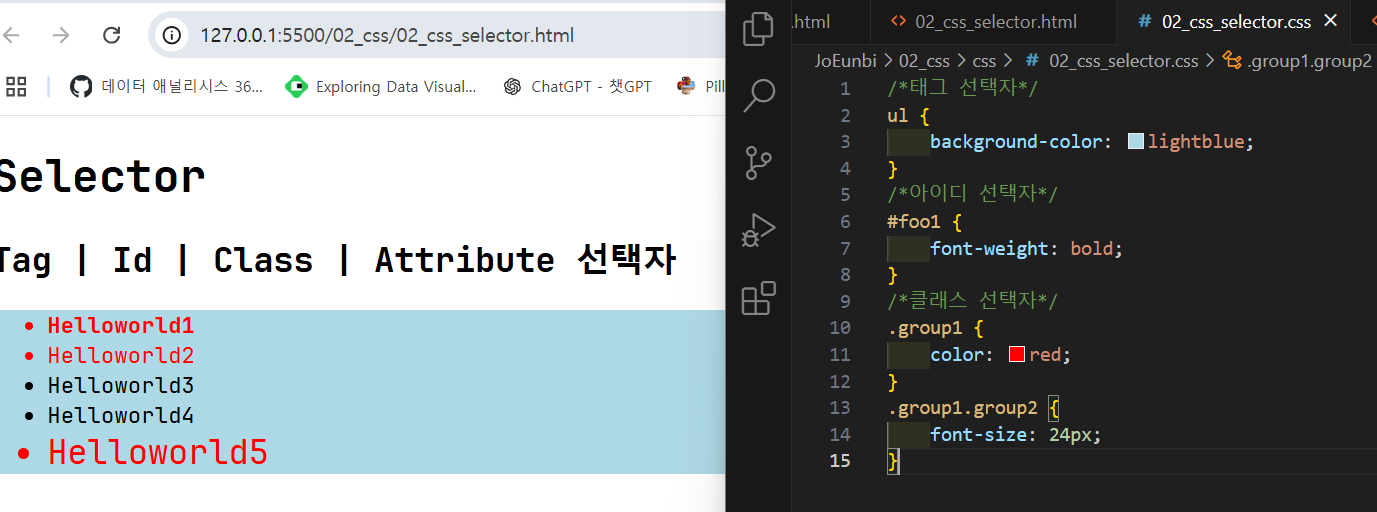Select the 02_css_selector.css breadcrumb file
1377x512 pixels.
tap(1111, 61)
